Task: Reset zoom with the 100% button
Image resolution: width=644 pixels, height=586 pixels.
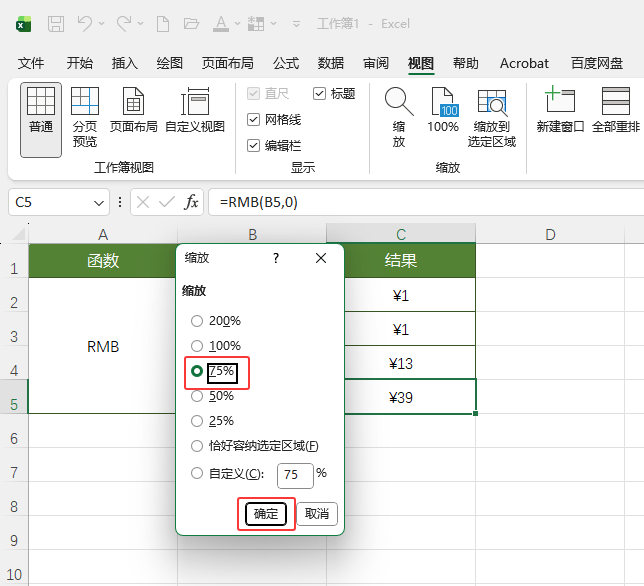Action: click(443, 110)
